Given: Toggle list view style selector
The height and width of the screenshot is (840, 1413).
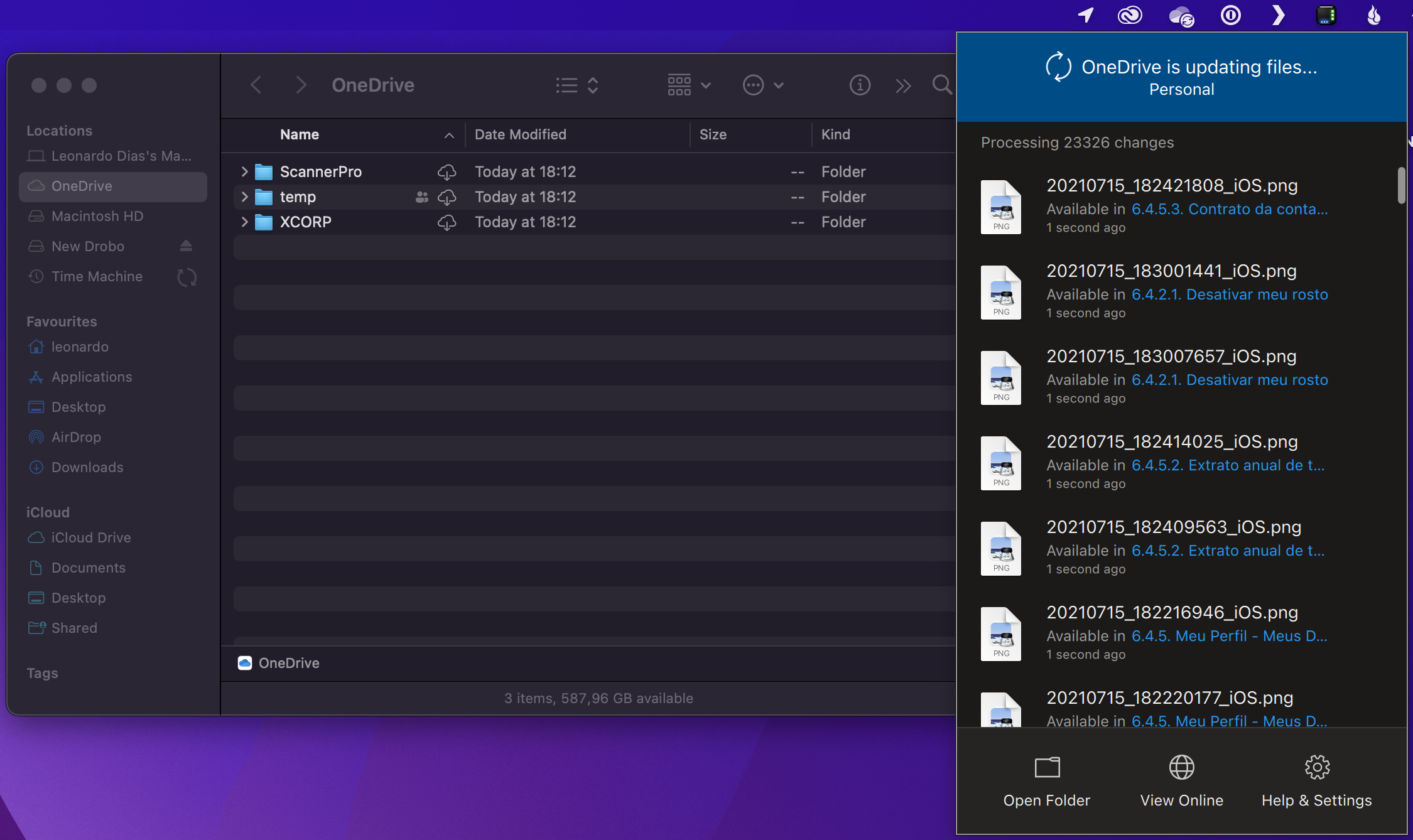Looking at the screenshot, I should 577,85.
